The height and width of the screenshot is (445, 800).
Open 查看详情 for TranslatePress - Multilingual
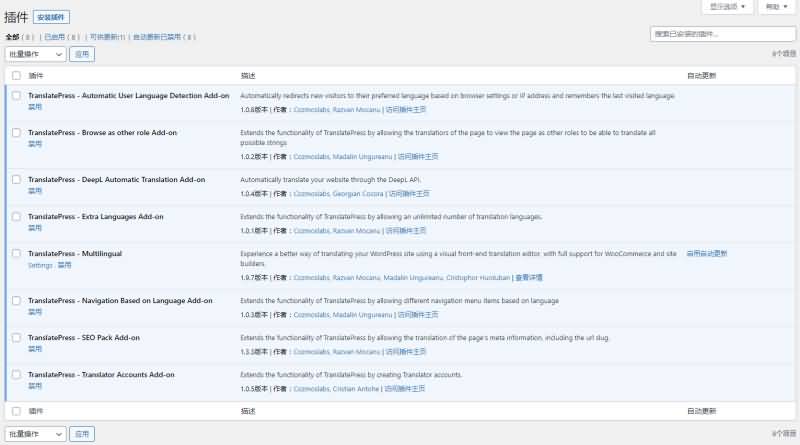[529, 278]
